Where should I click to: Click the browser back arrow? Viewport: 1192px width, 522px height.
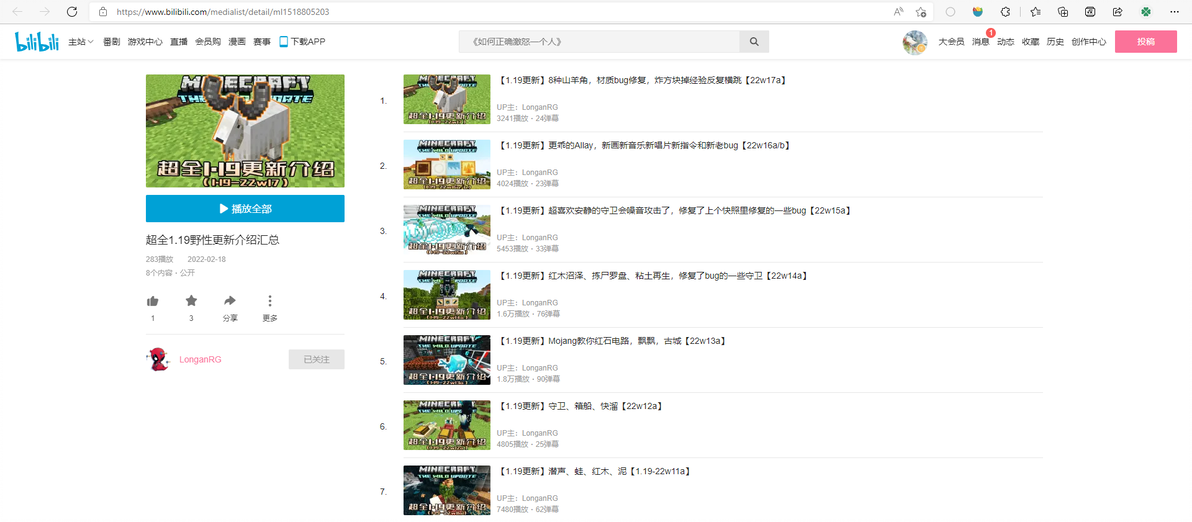17,11
